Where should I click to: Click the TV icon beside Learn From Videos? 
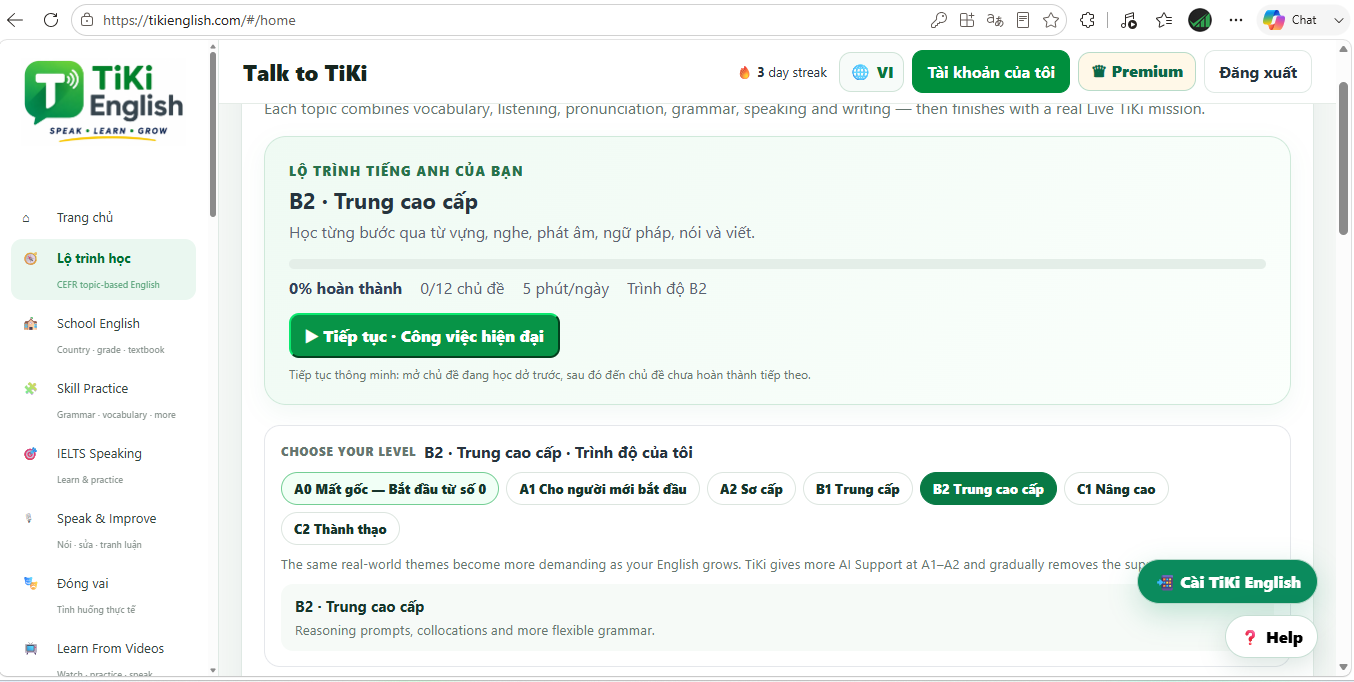[31, 648]
